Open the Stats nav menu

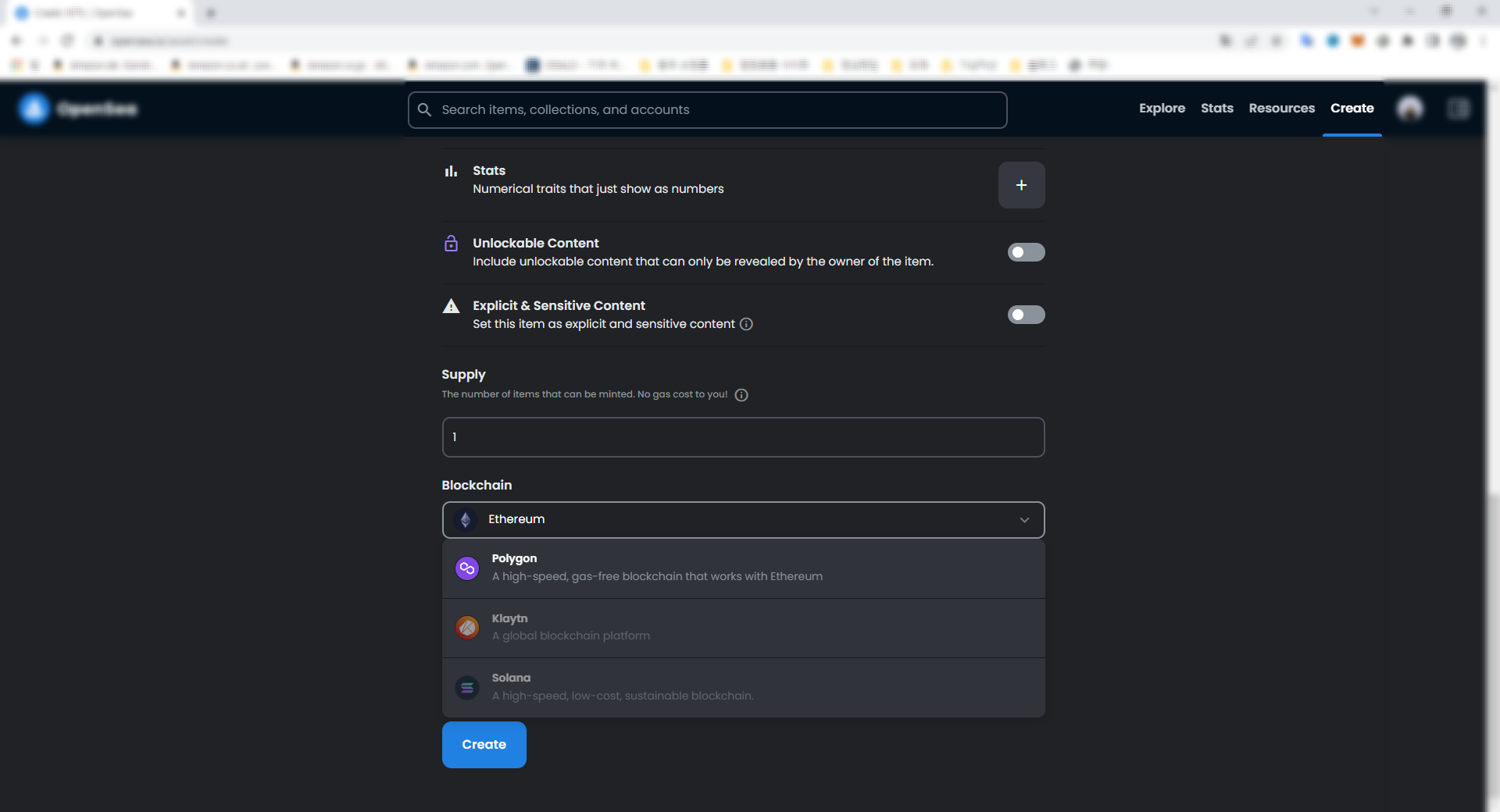(x=1216, y=109)
